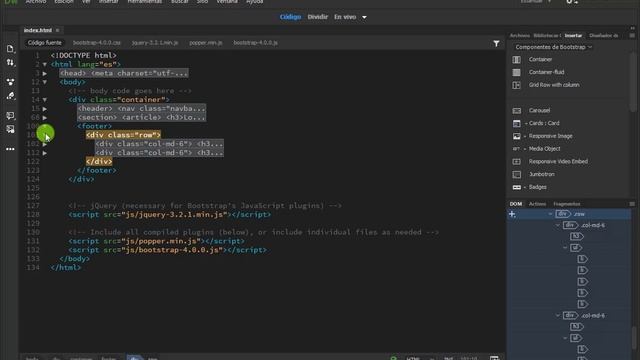
Task: Click the Insert panel vertical scrollbar
Action: [633, 82]
